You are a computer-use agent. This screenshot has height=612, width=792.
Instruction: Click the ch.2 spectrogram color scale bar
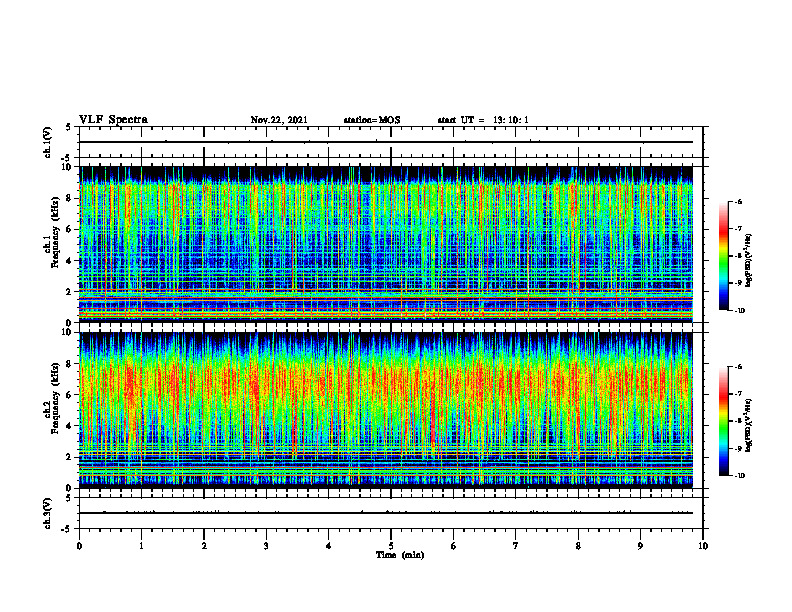(723, 421)
